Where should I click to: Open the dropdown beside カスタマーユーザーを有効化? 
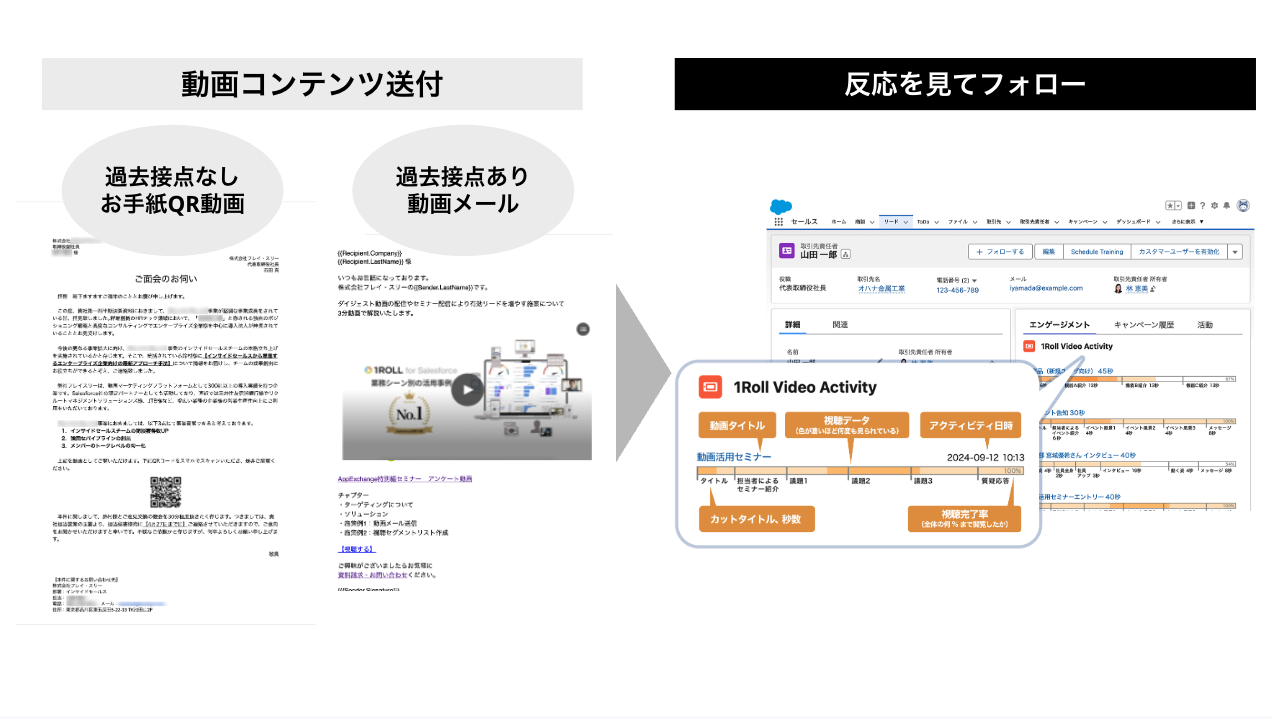[1235, 251]
